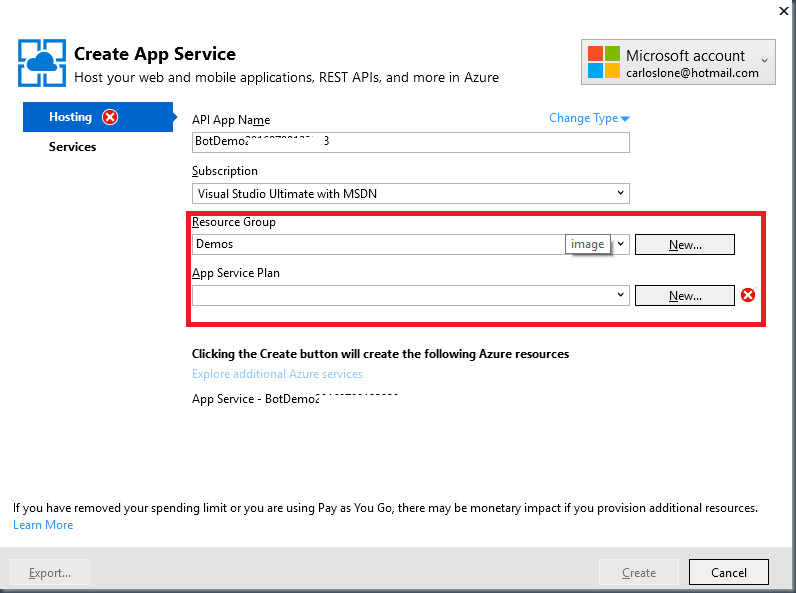The height and width of the screenshot is (593, 796).
Task: Click the App Service Plan label
Action: pyautogui.click(x=236, y=273)
